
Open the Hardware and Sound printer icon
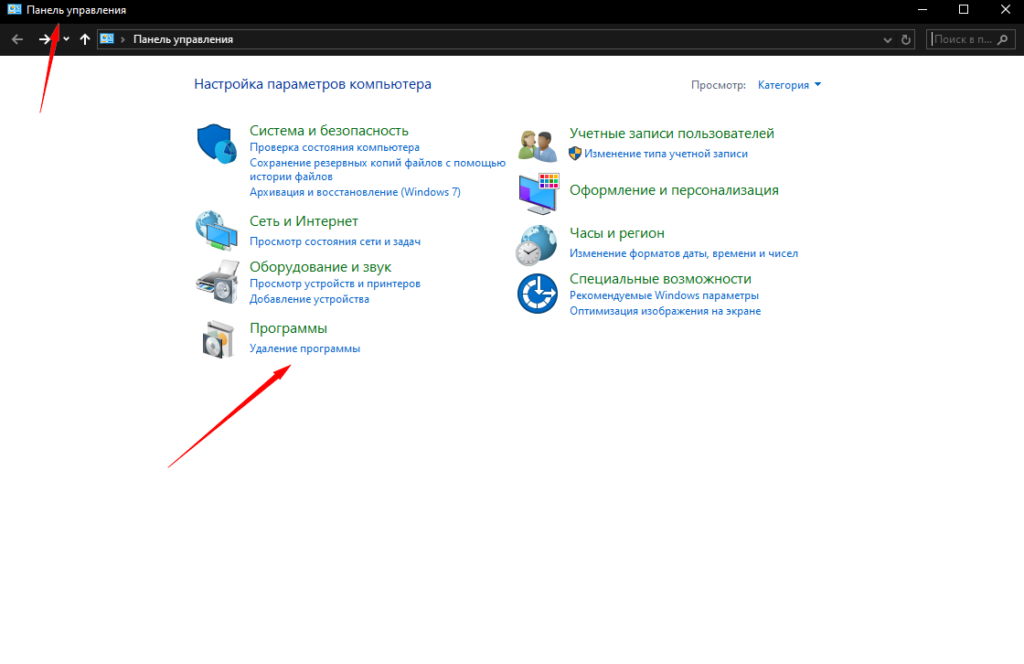tap(217, 282)
